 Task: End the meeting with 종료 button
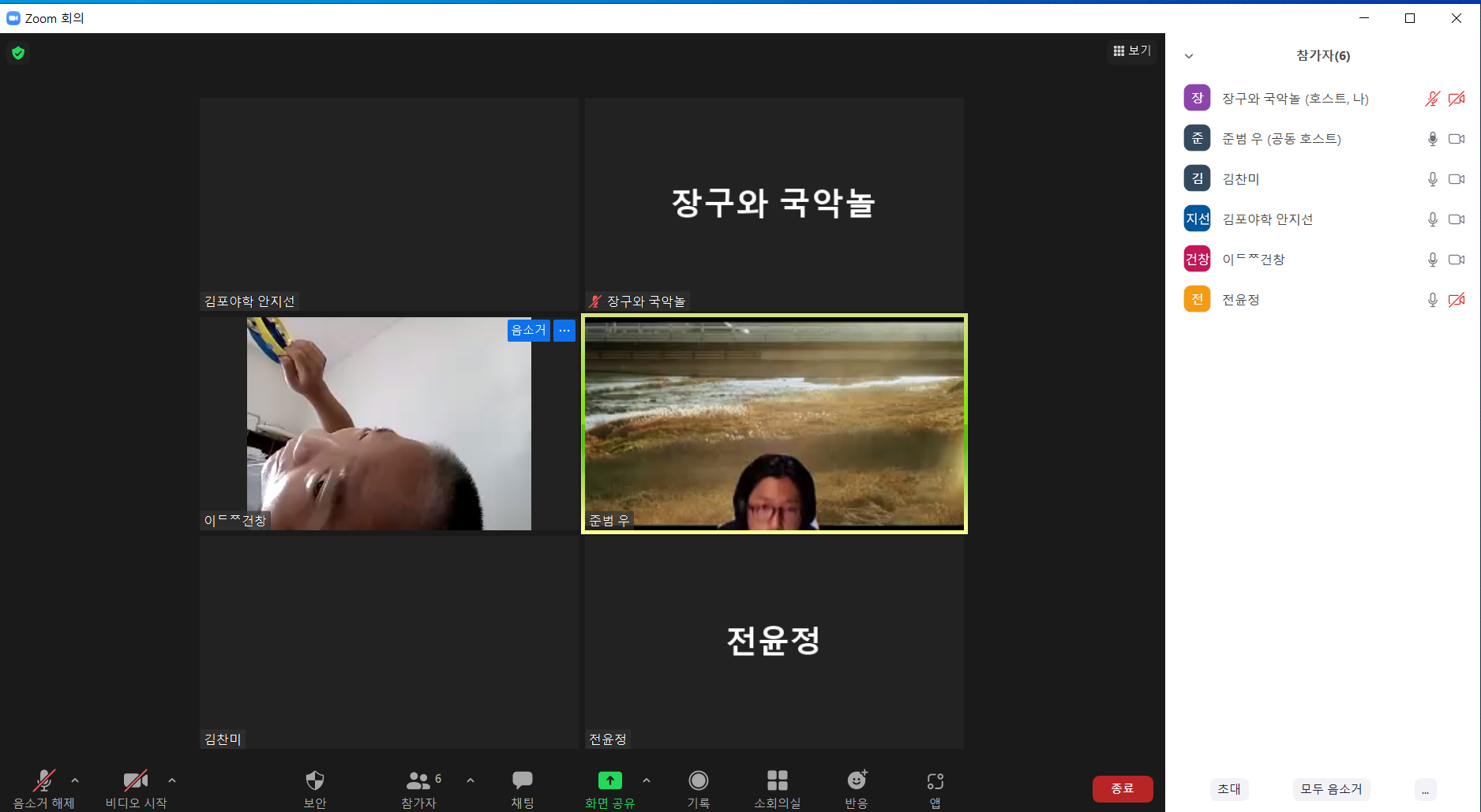(x=1123, y=788)
